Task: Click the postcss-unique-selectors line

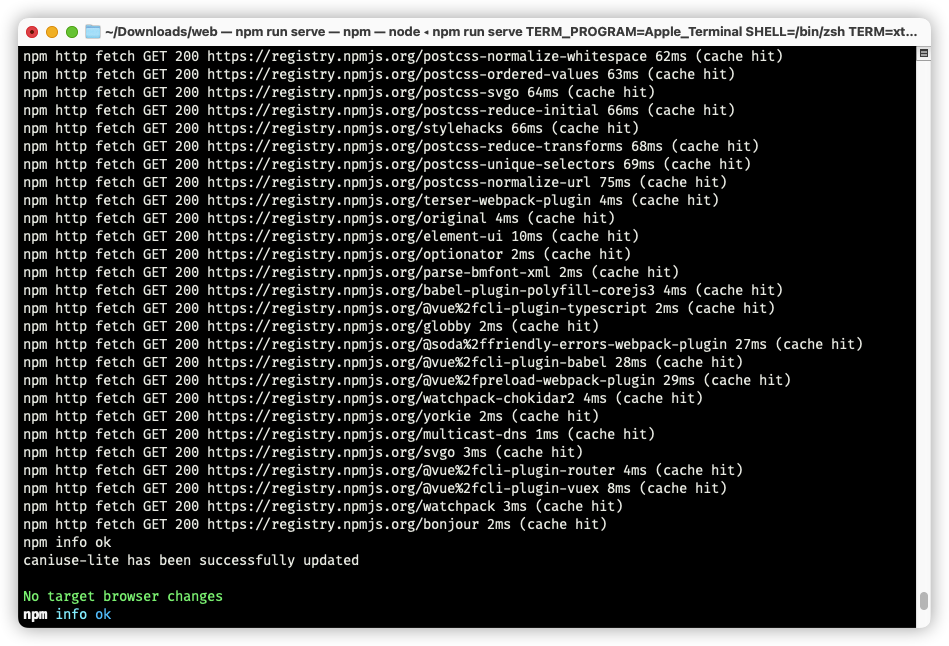Action: point(387,165)
